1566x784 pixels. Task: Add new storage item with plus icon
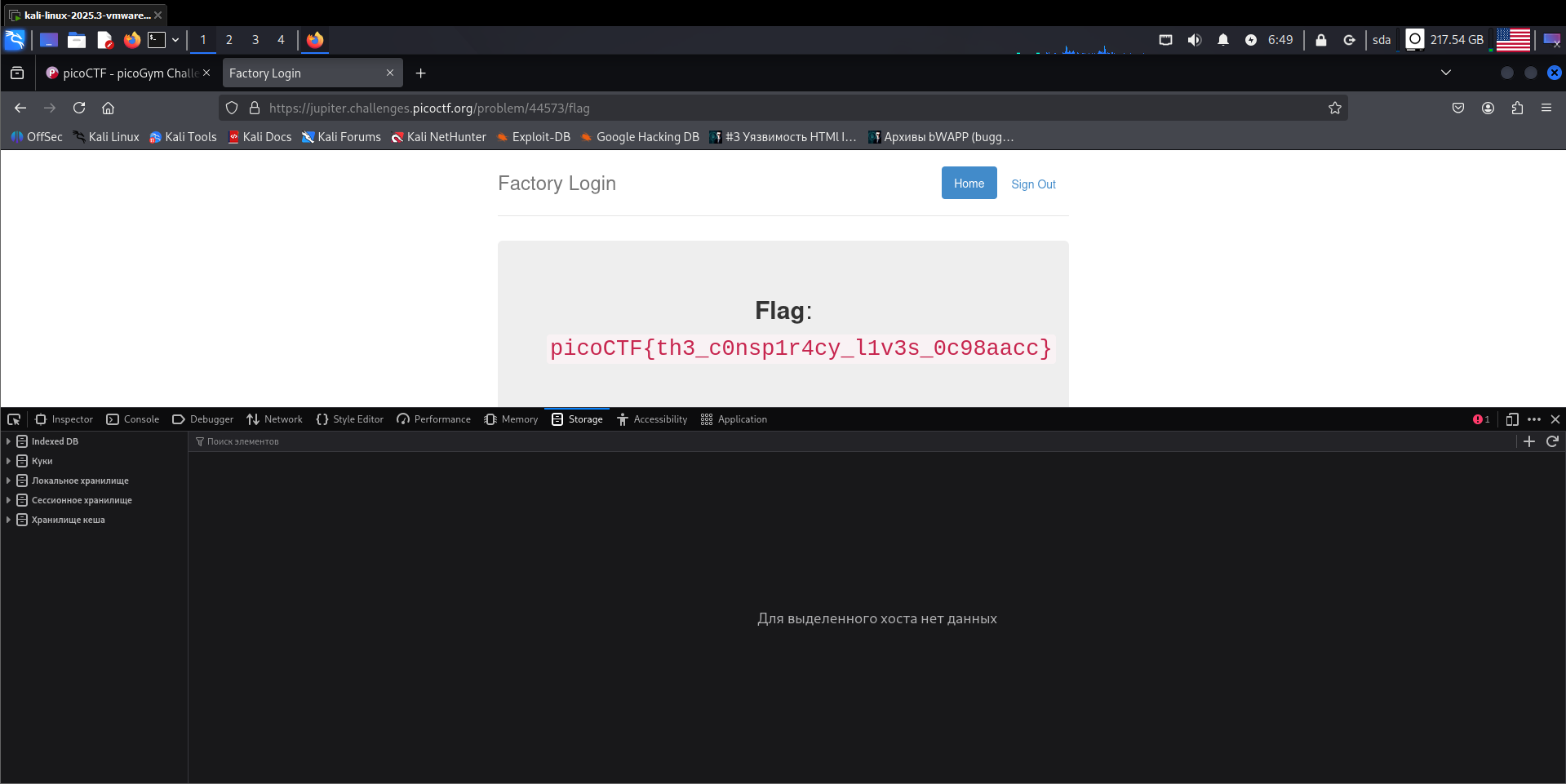coord(1529,441)
